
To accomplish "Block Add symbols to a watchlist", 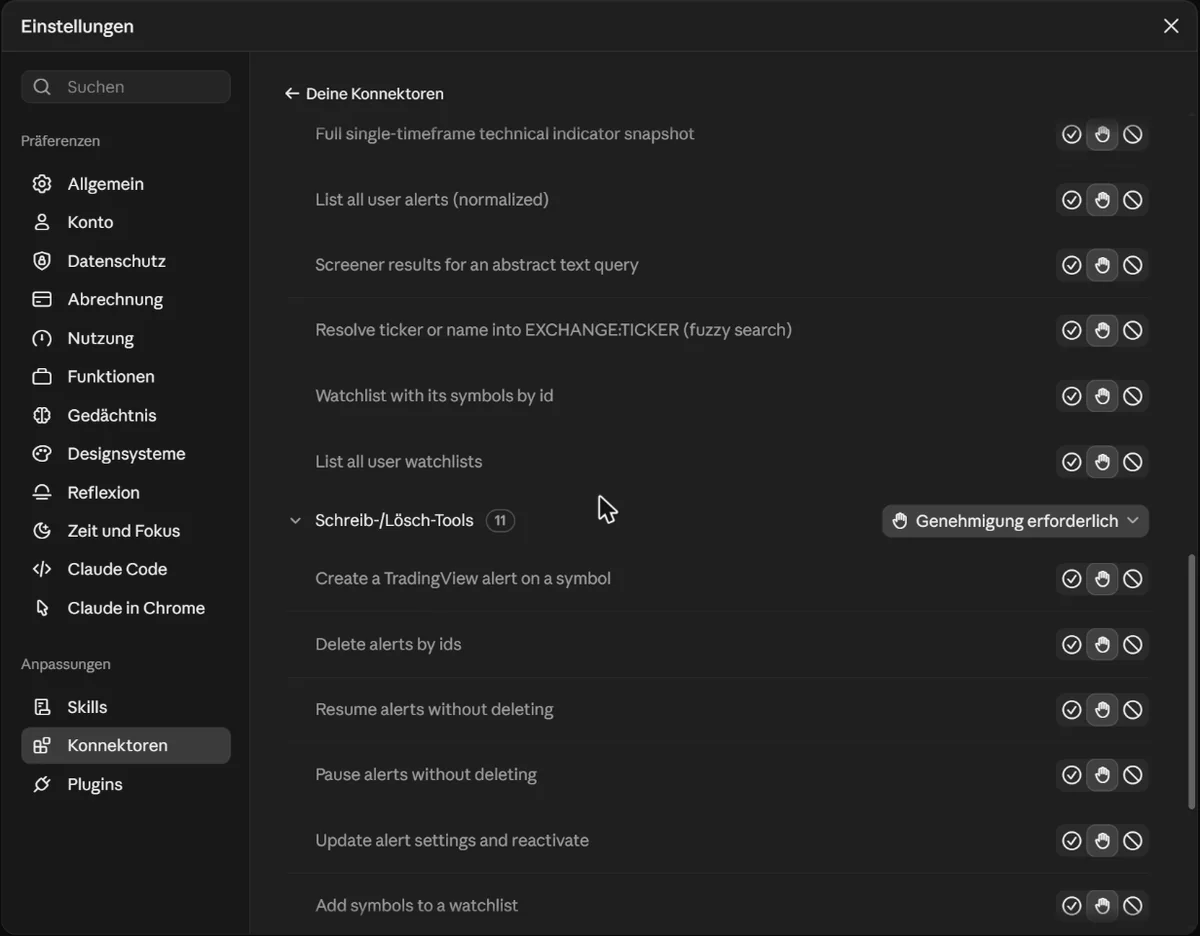I will [x=1133, y=906].
